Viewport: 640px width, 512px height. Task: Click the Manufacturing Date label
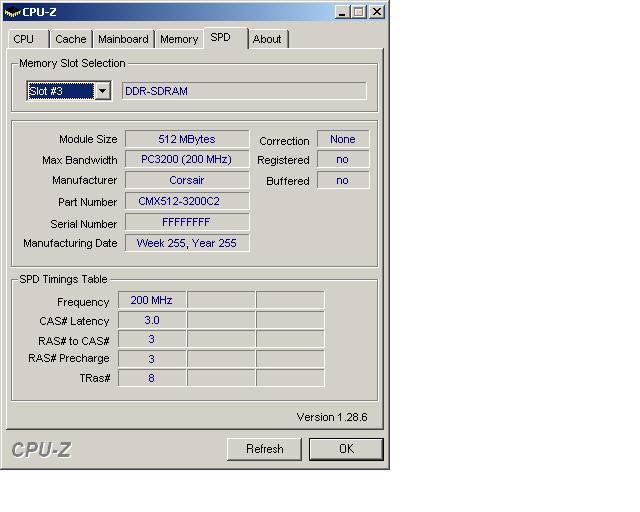(70, 243)
